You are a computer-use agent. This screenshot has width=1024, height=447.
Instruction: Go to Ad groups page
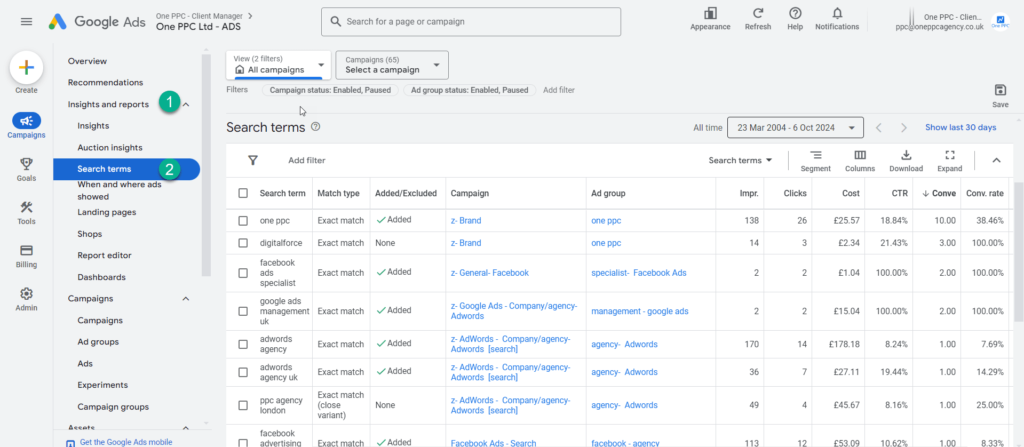point(98,342)
